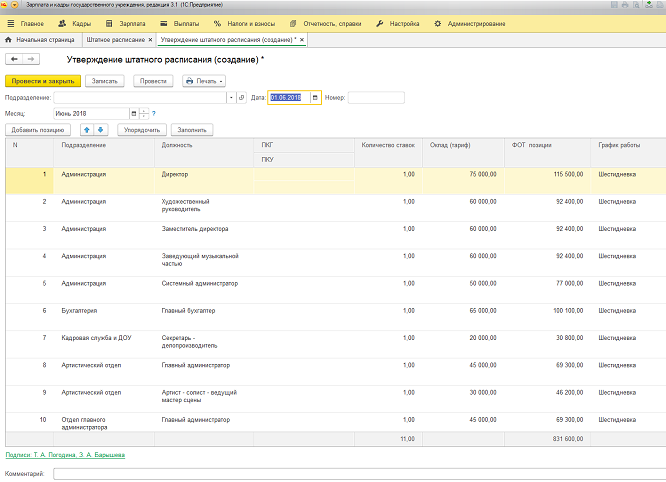Switch to the Начальная страница tab
Viewport: 666px width, 482px height.
click(x=40, y=39)
